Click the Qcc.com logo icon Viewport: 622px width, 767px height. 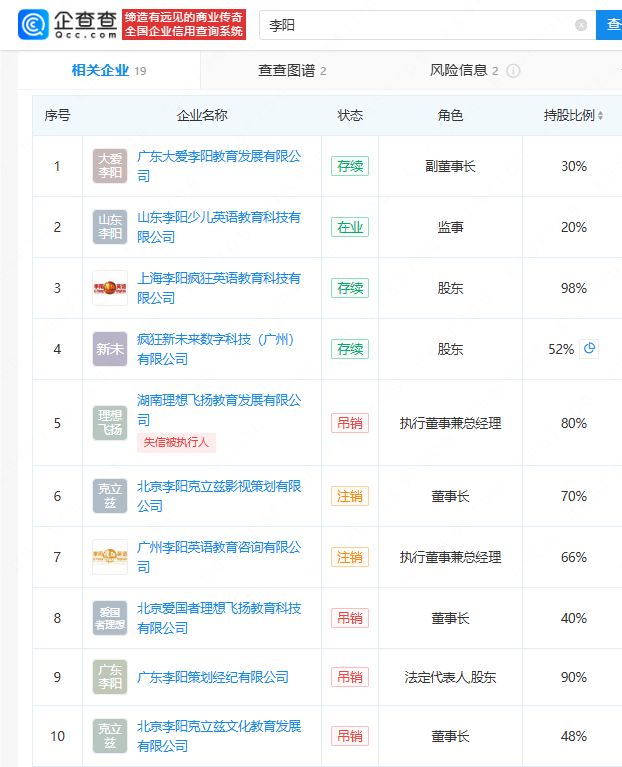coord(34,25)
